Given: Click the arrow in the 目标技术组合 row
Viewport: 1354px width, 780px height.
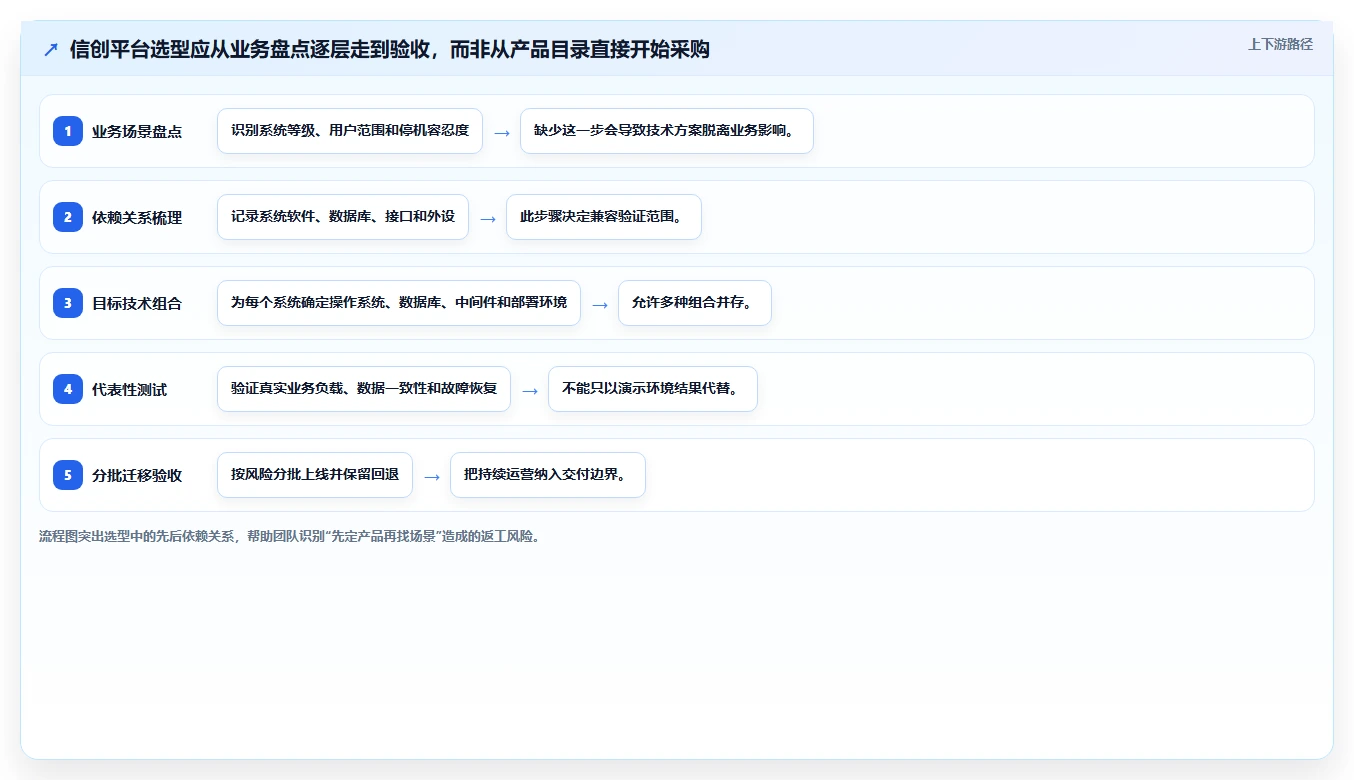Looking at the screenshot, I should click(x=600, y=304).
